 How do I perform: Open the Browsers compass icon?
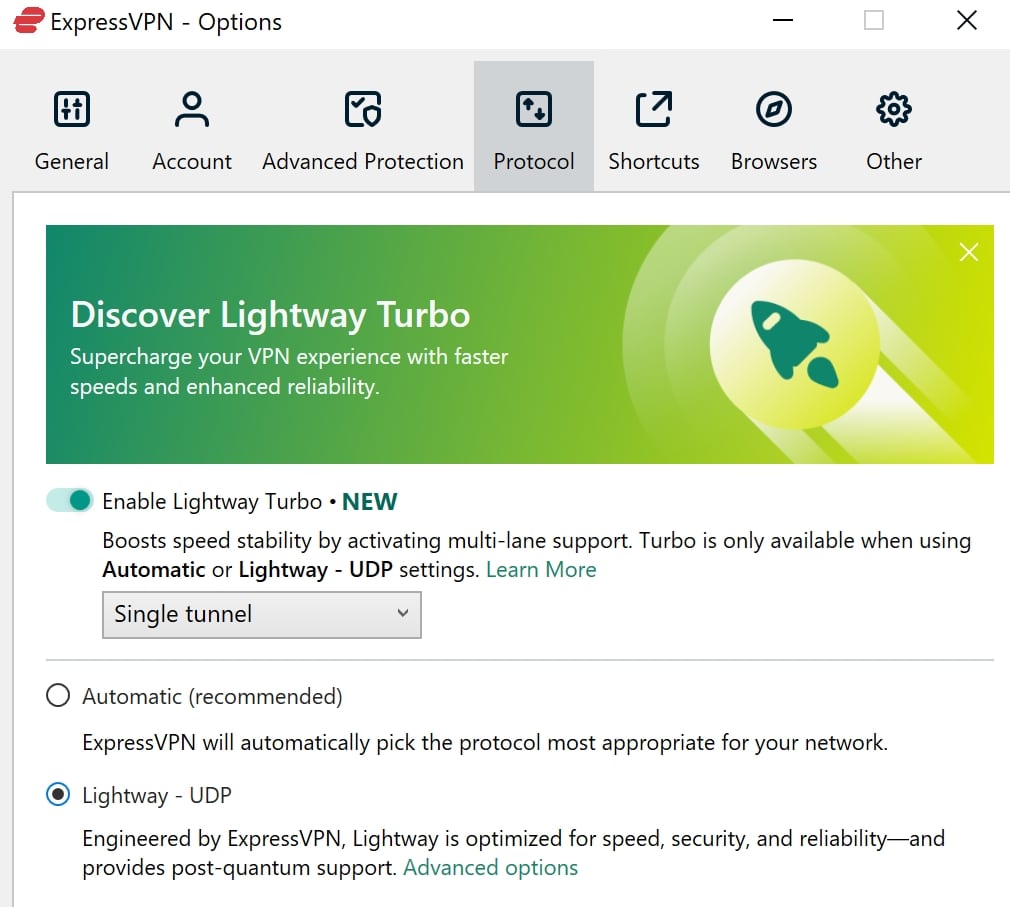[x=774, y=109]
